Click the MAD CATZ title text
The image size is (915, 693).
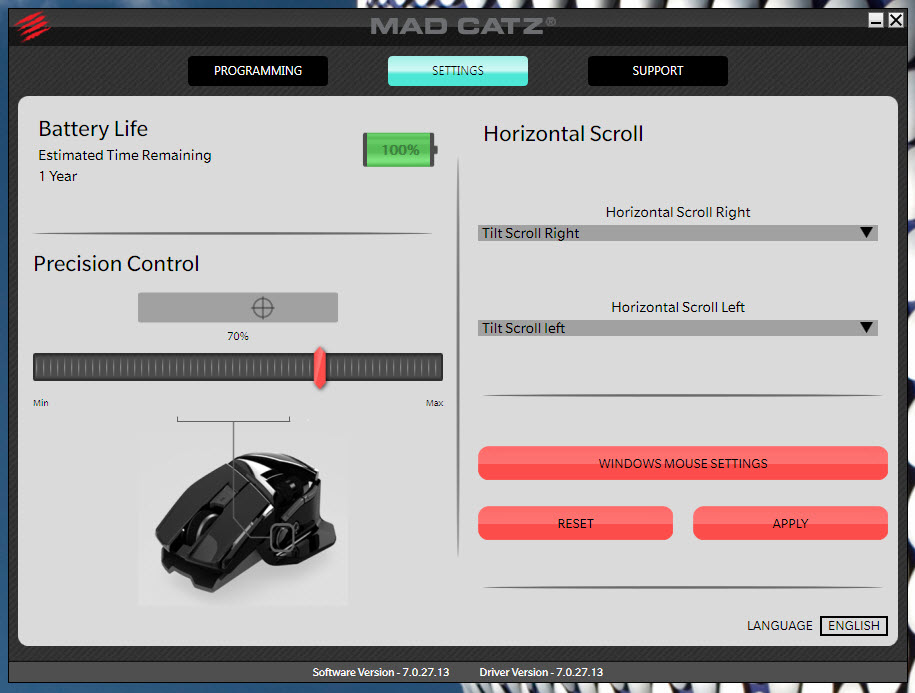click(463, 26)
